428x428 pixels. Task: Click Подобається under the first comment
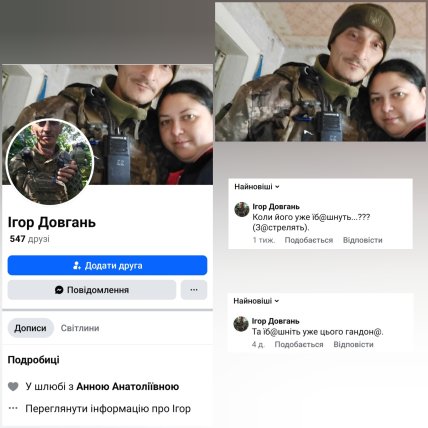click(309, 240)
